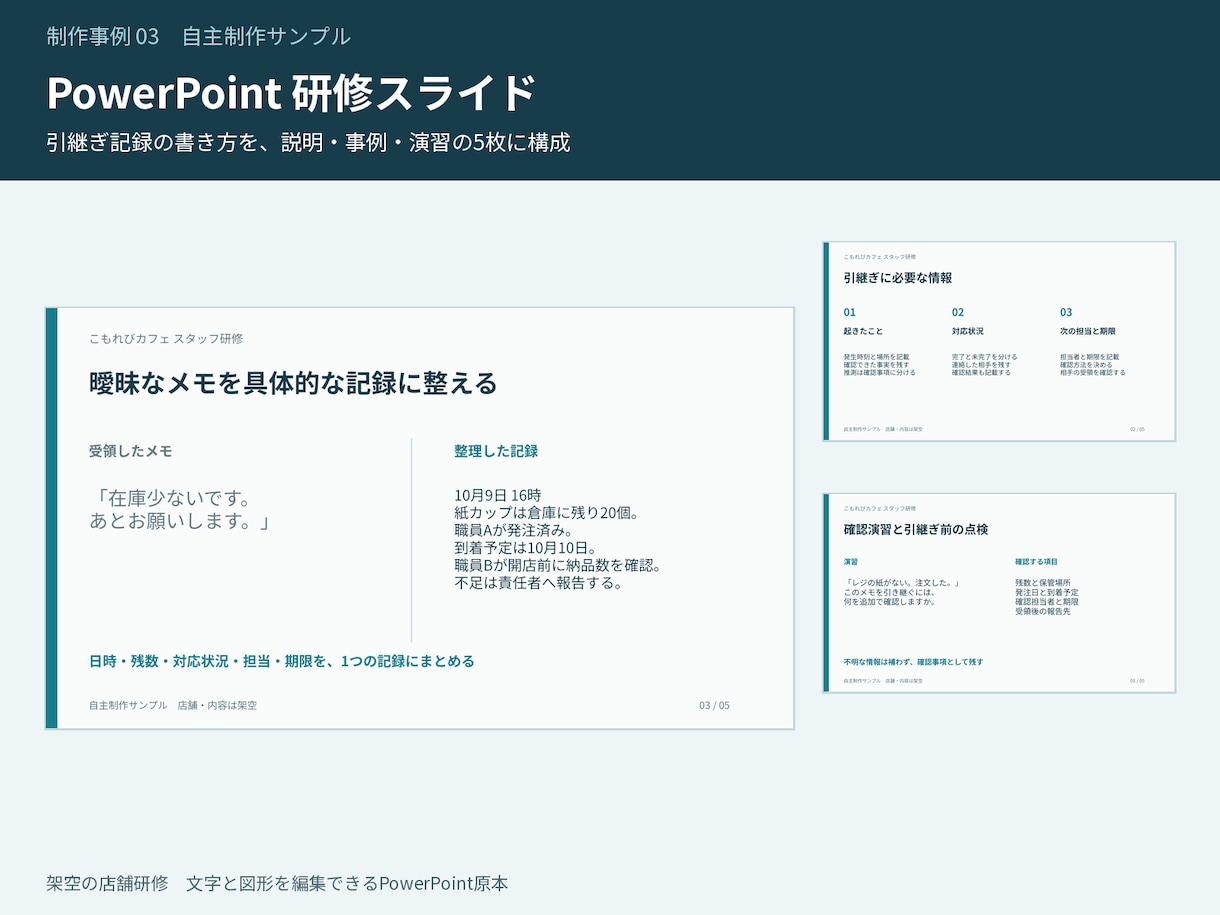
Task: Click the line '完了と未完了を分ける'
Action: (x=984, y=356)
